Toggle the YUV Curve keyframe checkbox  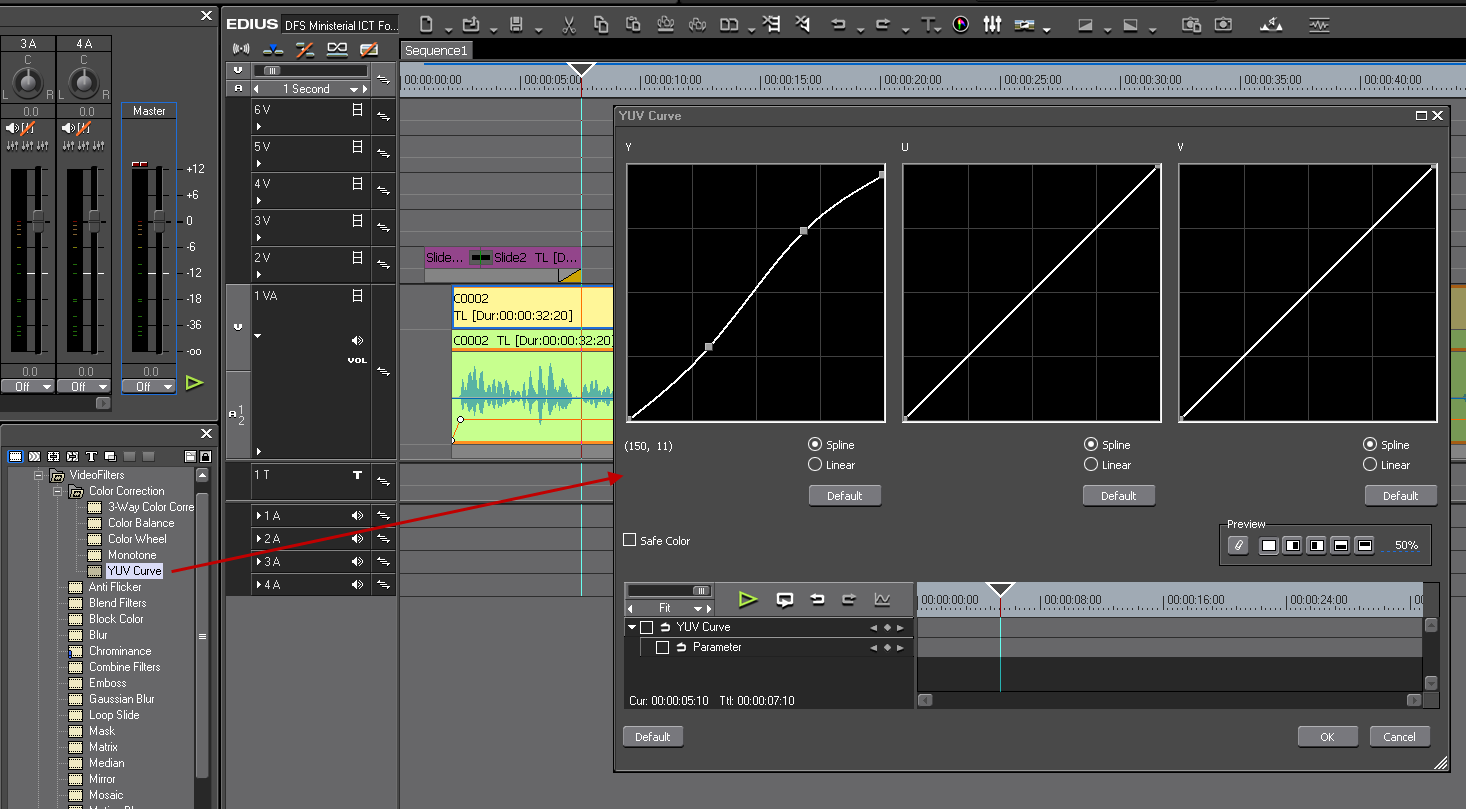pos(647,628)
